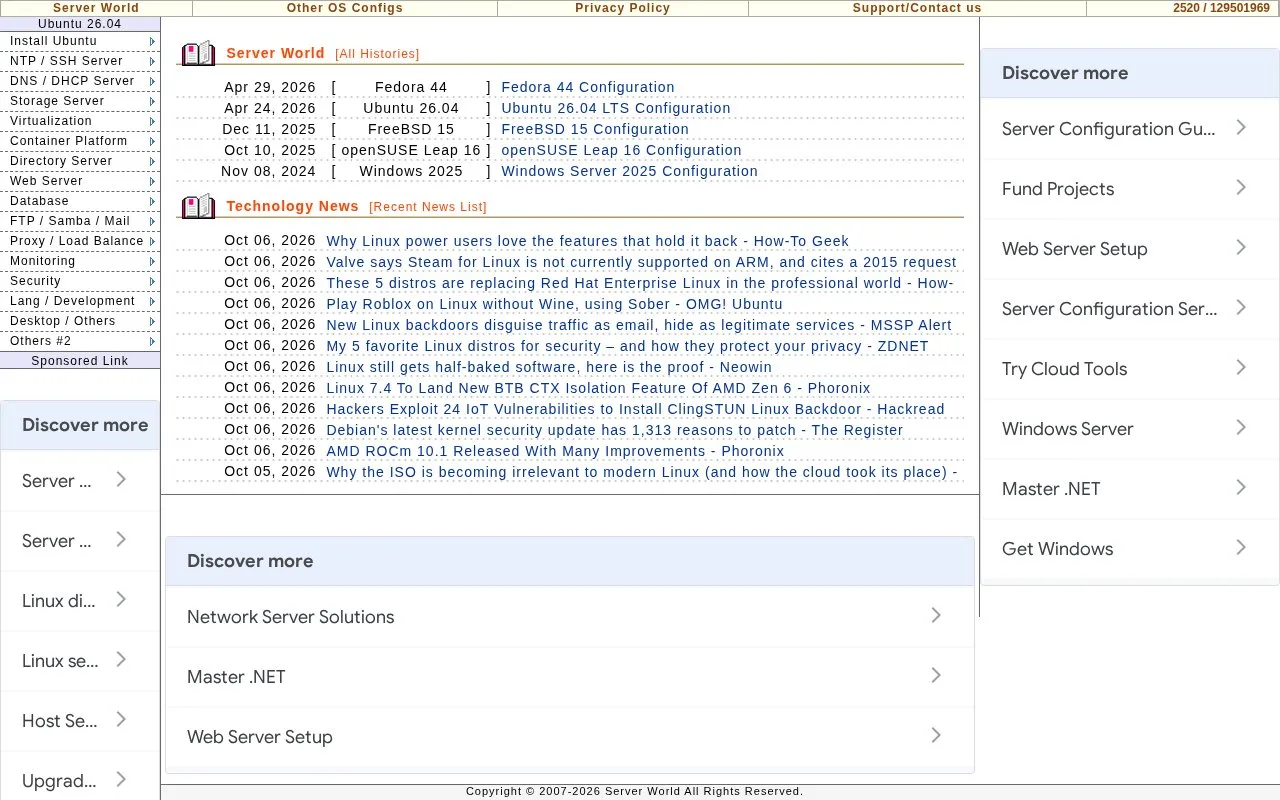Open the Monitoring sidebar menu item
The width and height of the screenshot is (1280, 800).
click(80, 261)
